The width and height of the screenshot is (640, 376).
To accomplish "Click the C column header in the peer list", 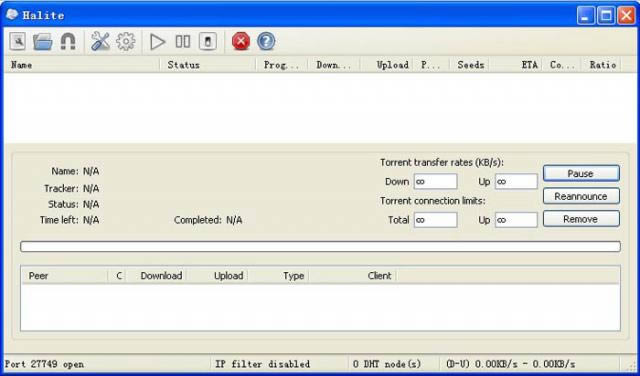I will [x=117, y=276].
